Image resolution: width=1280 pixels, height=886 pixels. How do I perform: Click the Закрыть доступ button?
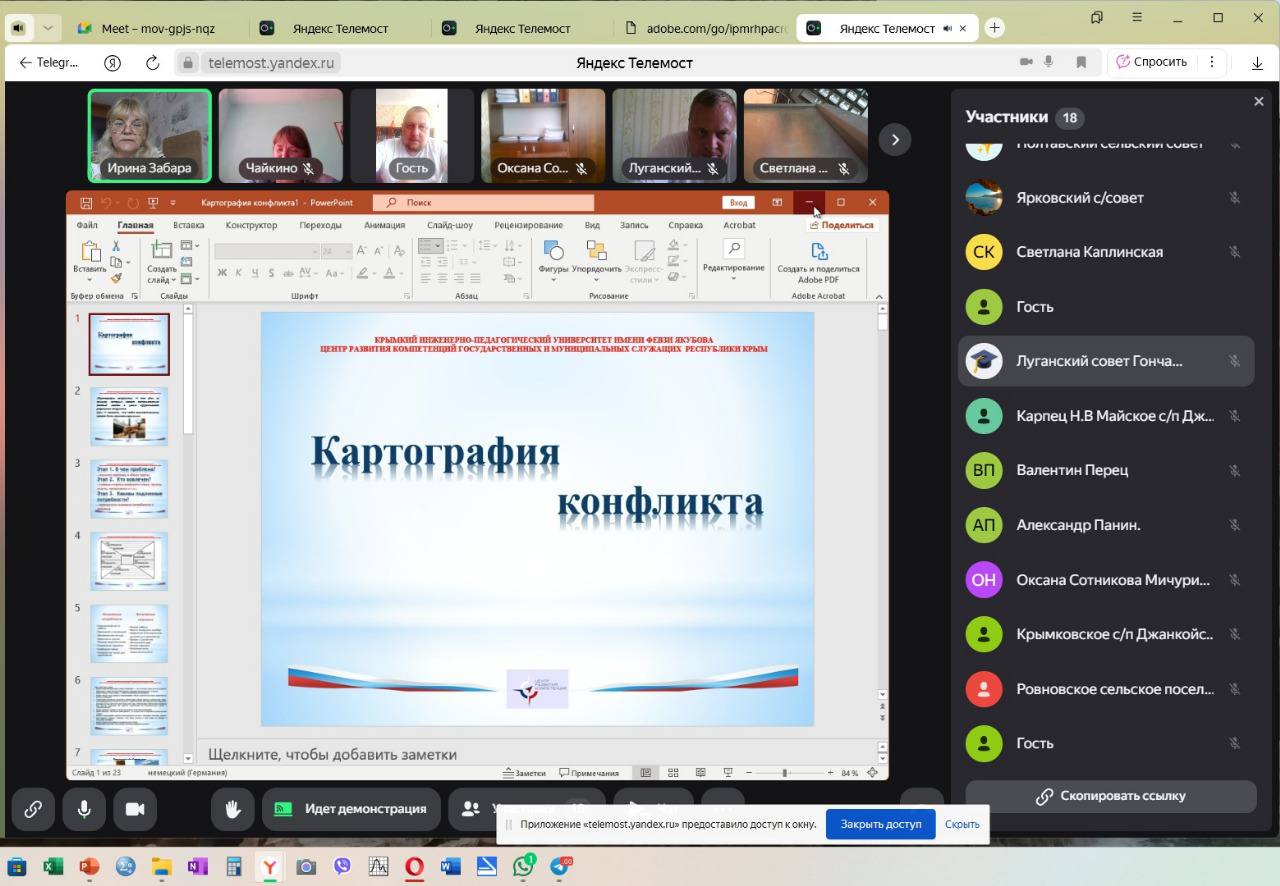880,824
